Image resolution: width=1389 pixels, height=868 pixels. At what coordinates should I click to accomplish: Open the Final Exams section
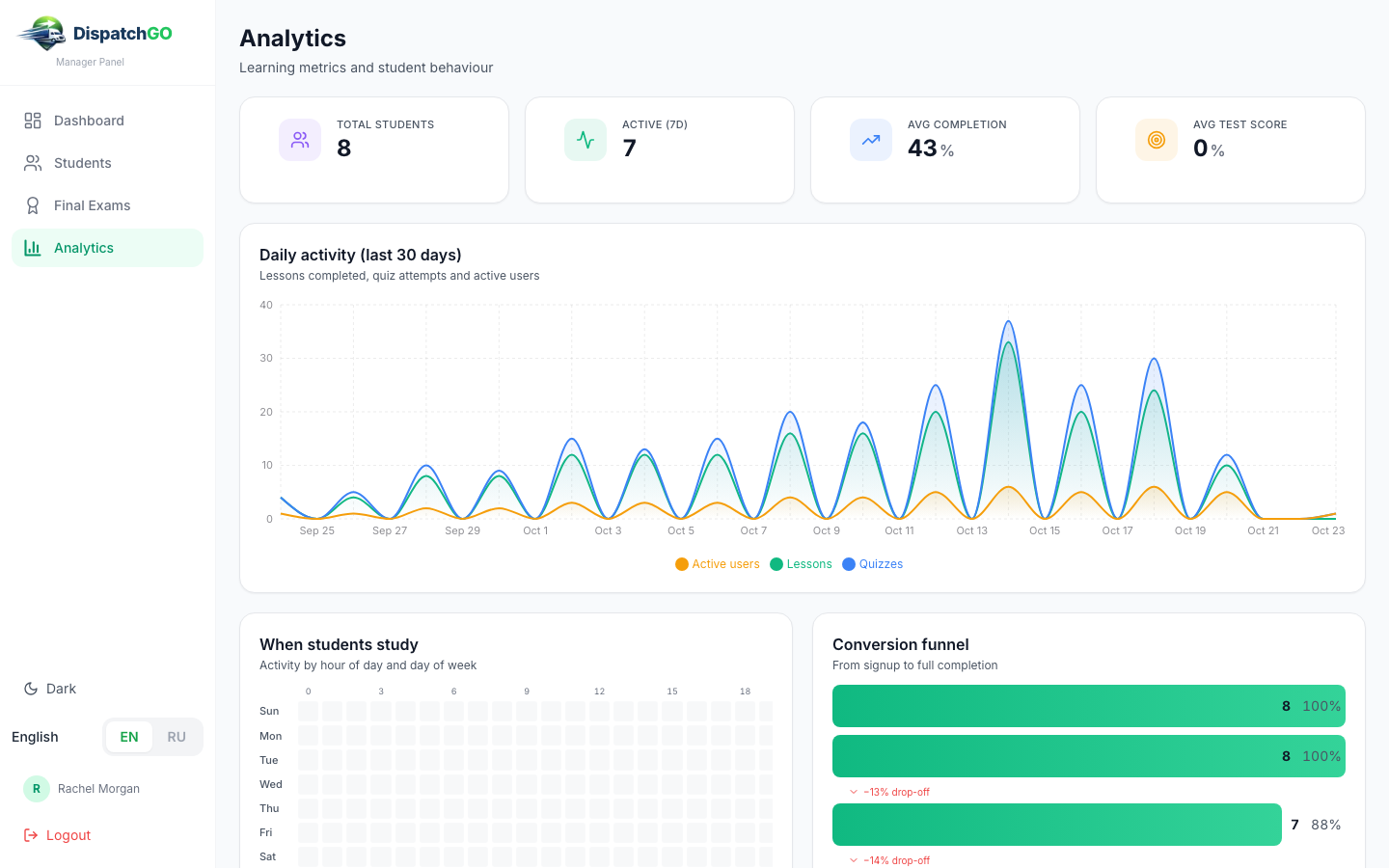(107, 205)
